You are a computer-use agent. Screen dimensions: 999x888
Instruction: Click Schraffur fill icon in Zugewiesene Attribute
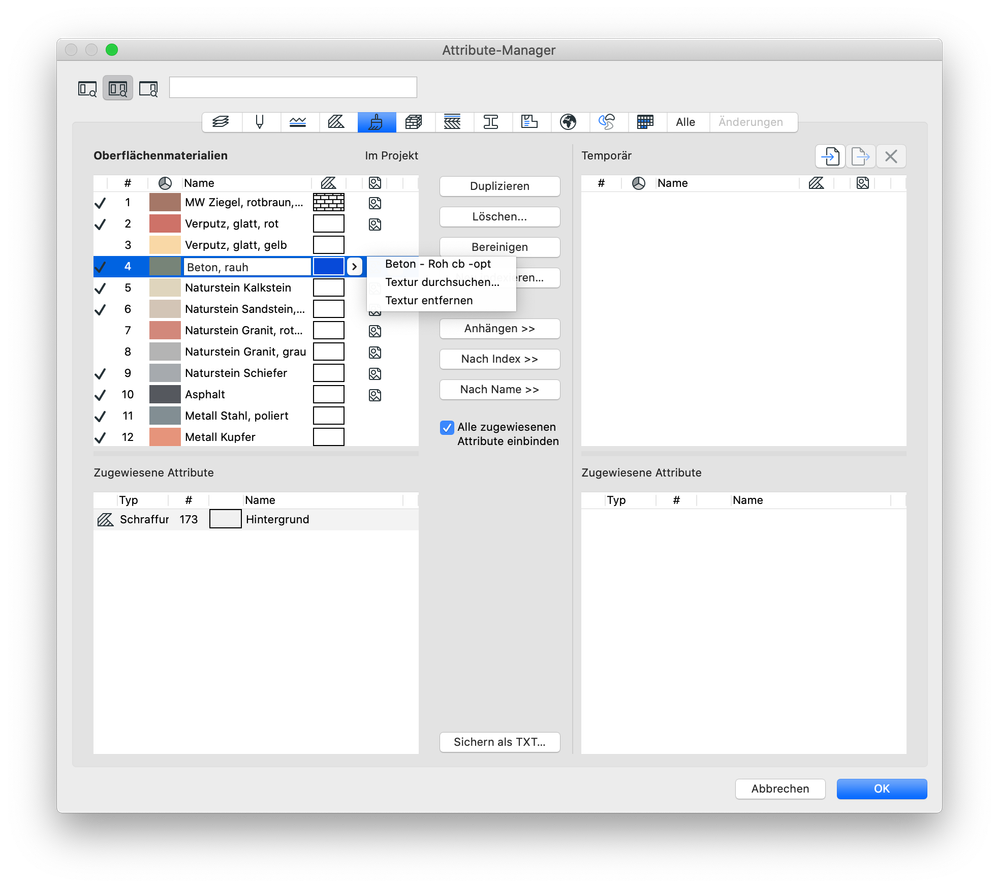tap(105, 520)
